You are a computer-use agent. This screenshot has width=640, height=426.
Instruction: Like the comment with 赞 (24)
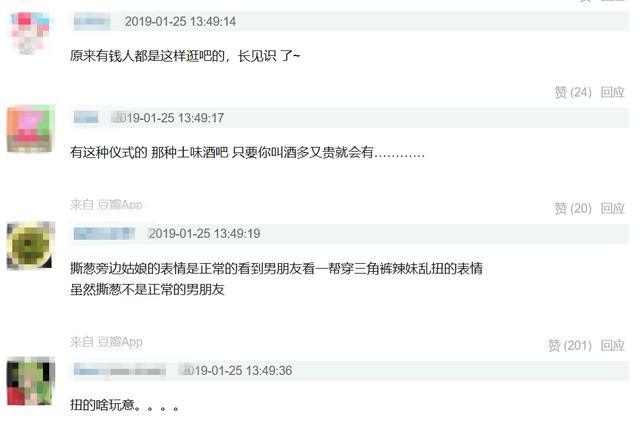[x=573, y=92]
